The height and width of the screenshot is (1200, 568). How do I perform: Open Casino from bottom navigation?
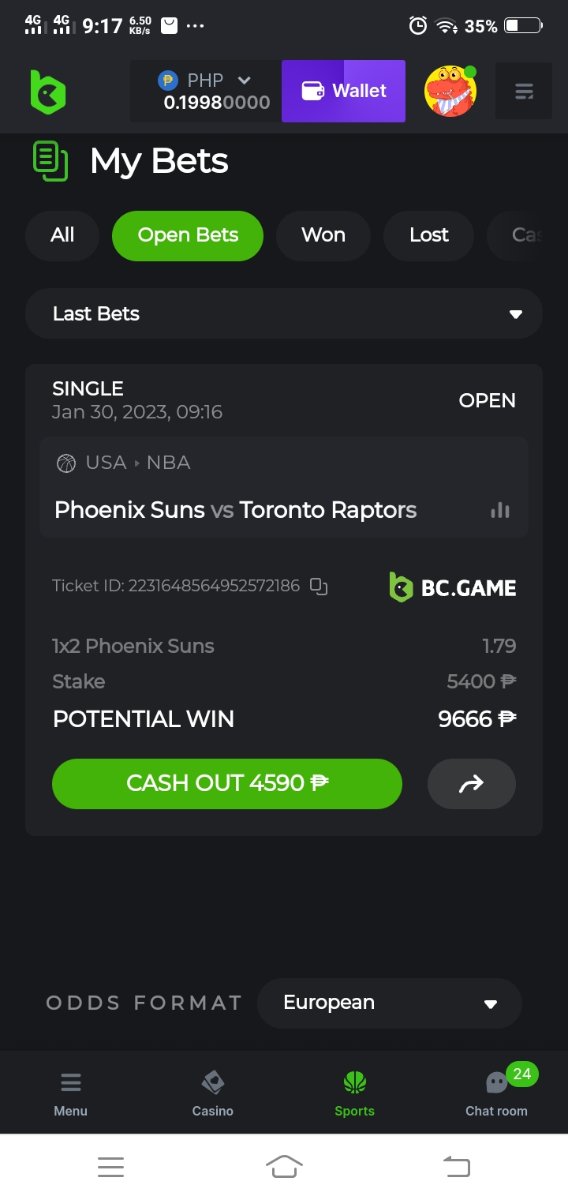[213, 1092]
